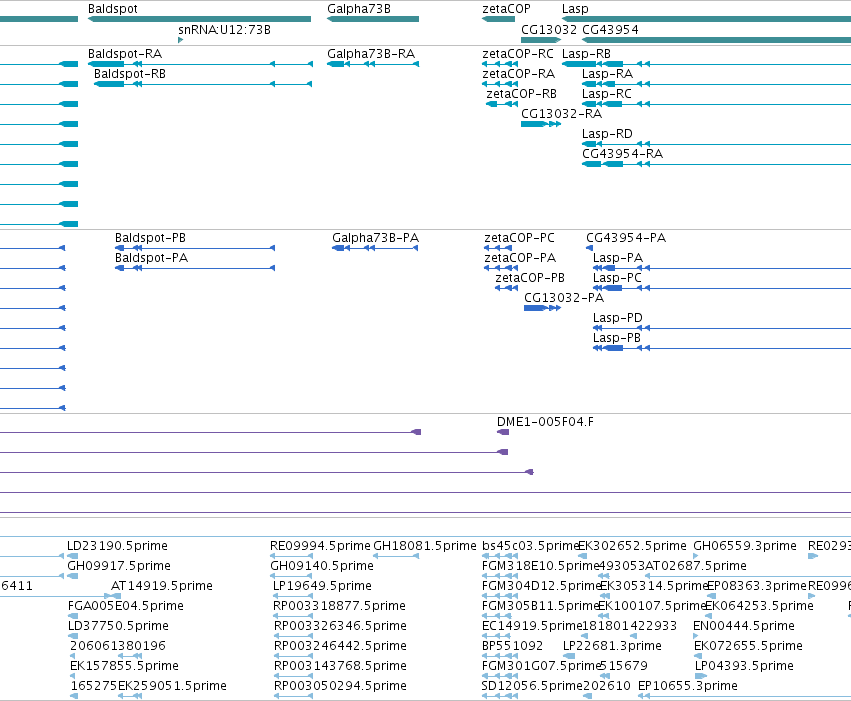Click the AT14919.5prime EST label
Viewport: 851px width, 701px height.
[x=162, y=586]
